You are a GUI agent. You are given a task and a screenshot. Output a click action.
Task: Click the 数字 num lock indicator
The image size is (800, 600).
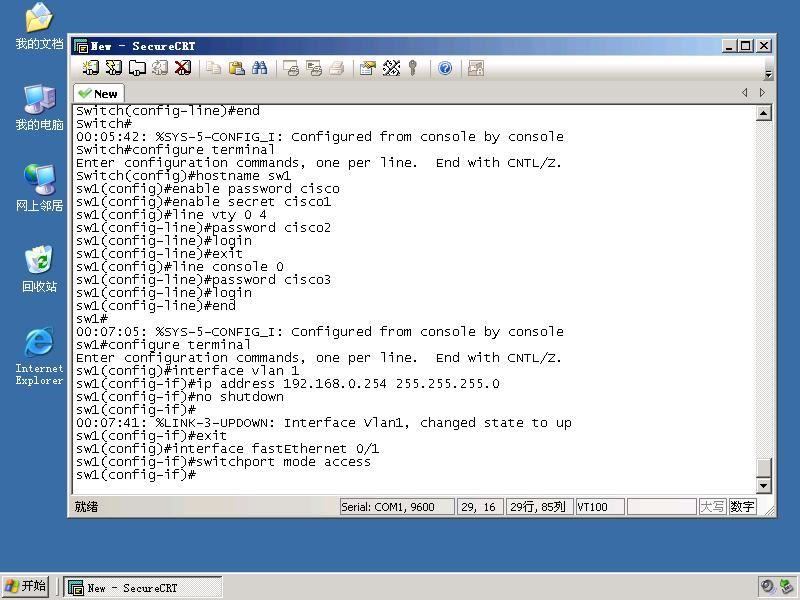pyautogui.click(x=742, y=507)
